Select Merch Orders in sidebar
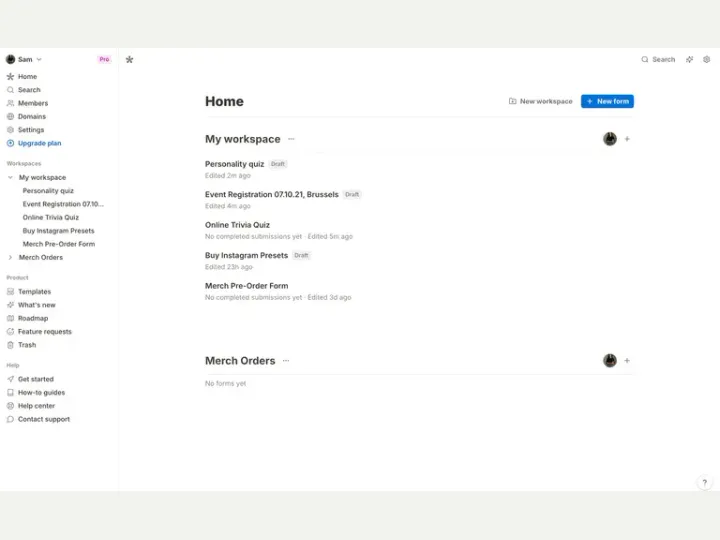720x540 pixels. click(x=41, y=257)
